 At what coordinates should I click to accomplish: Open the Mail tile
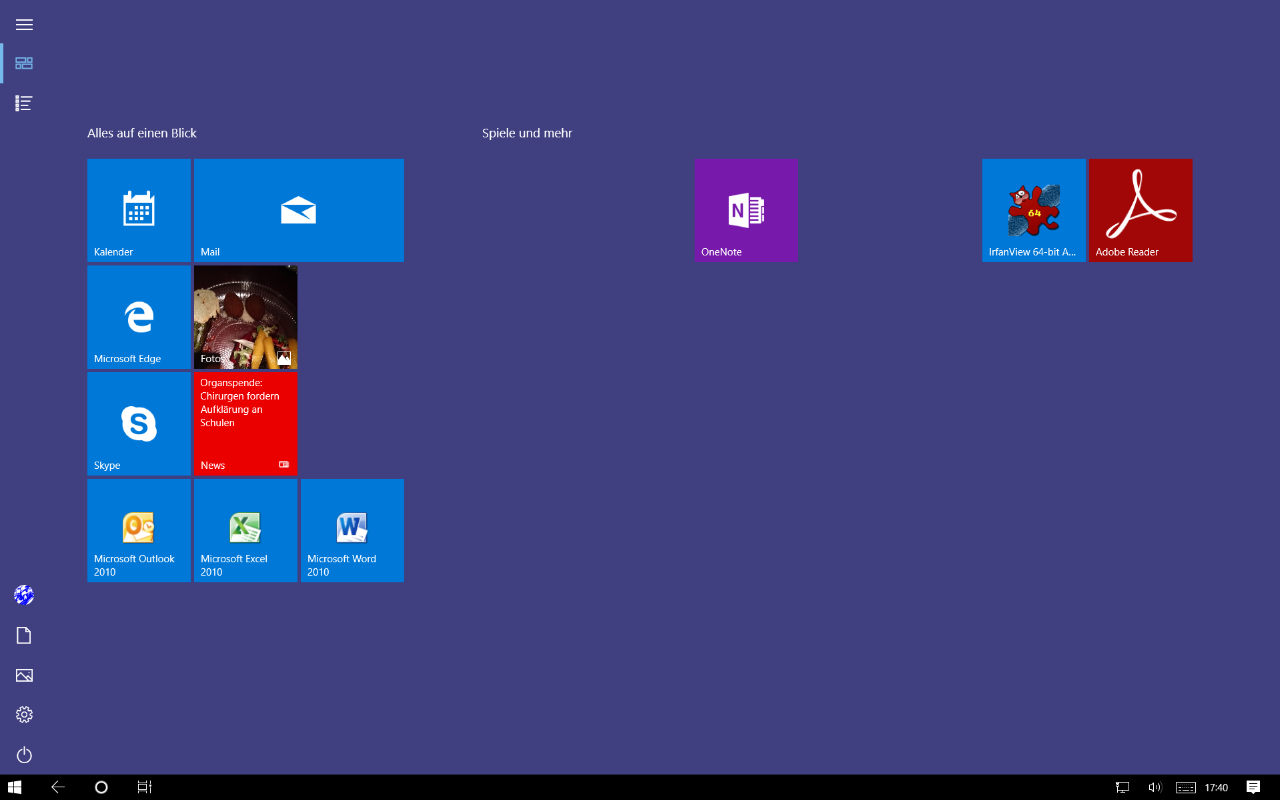(x=299, y=210)
